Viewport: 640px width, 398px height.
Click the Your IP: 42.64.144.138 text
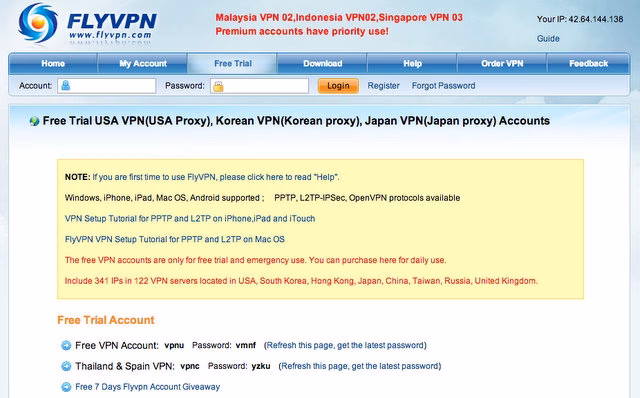click(x=580, y=19)
